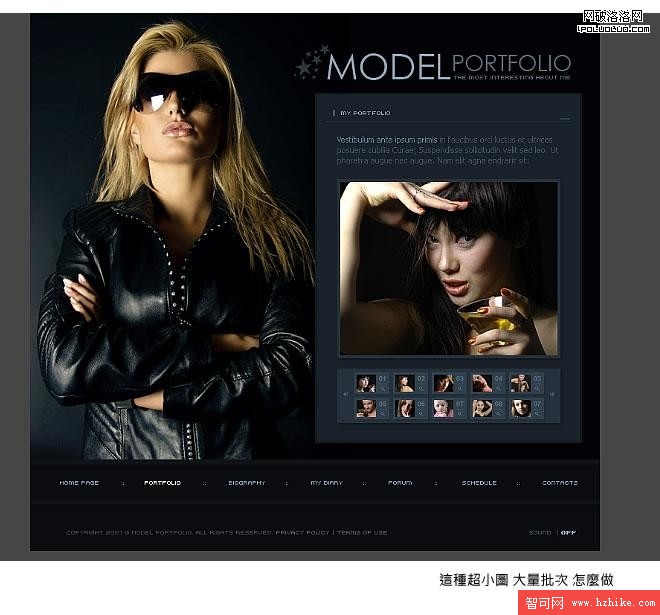The width and height of the screenshot is (660, 615).
Task: Go to the Biography page
Action: pyautogui.click(x=246, y=483)
